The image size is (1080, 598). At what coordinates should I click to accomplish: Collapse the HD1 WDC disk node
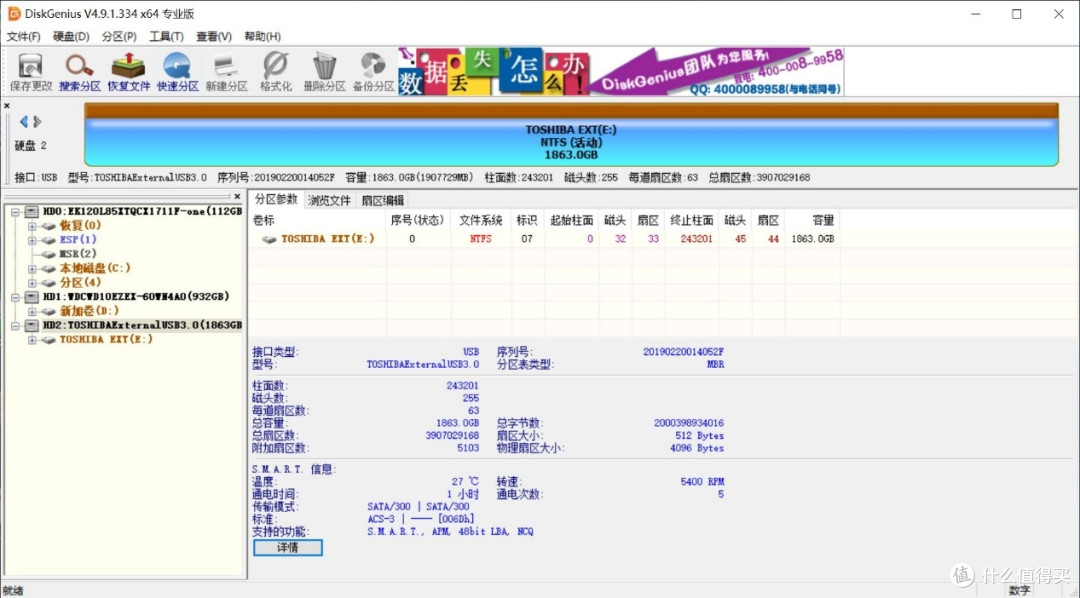pyautogui.click(x=15, y=298)
